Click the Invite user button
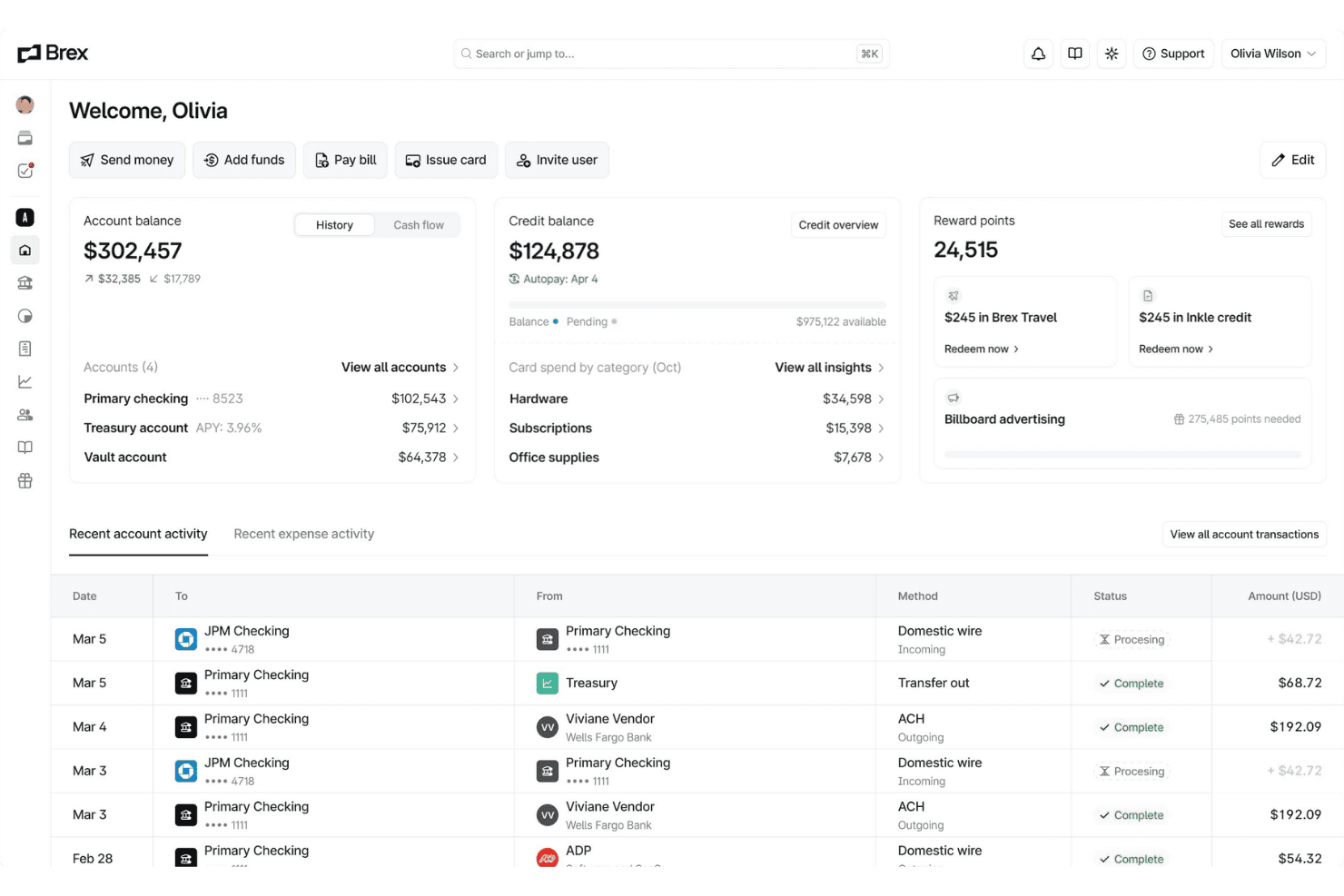 [x=558, y=160]
